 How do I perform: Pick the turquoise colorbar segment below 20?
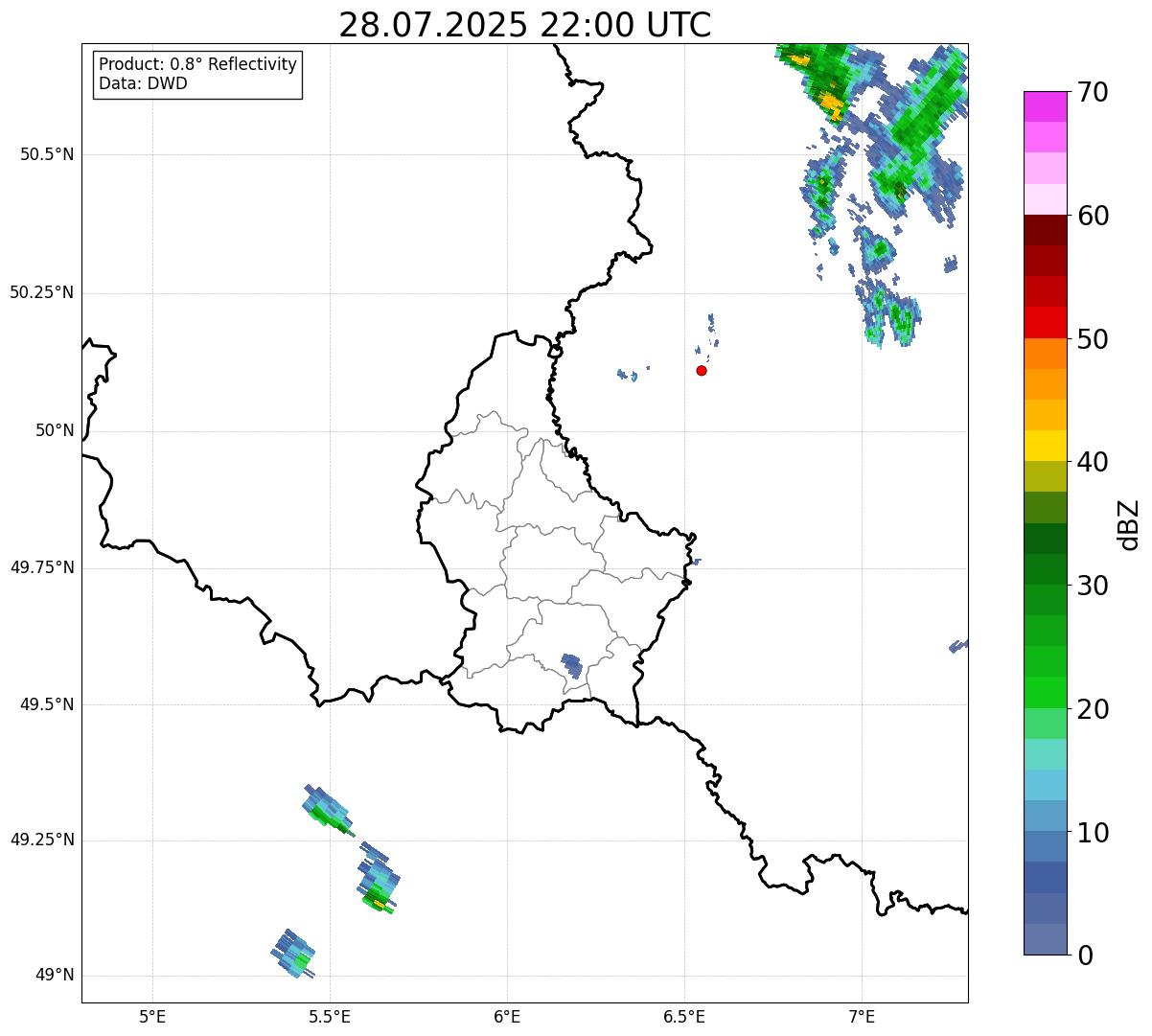point(1045,754)
